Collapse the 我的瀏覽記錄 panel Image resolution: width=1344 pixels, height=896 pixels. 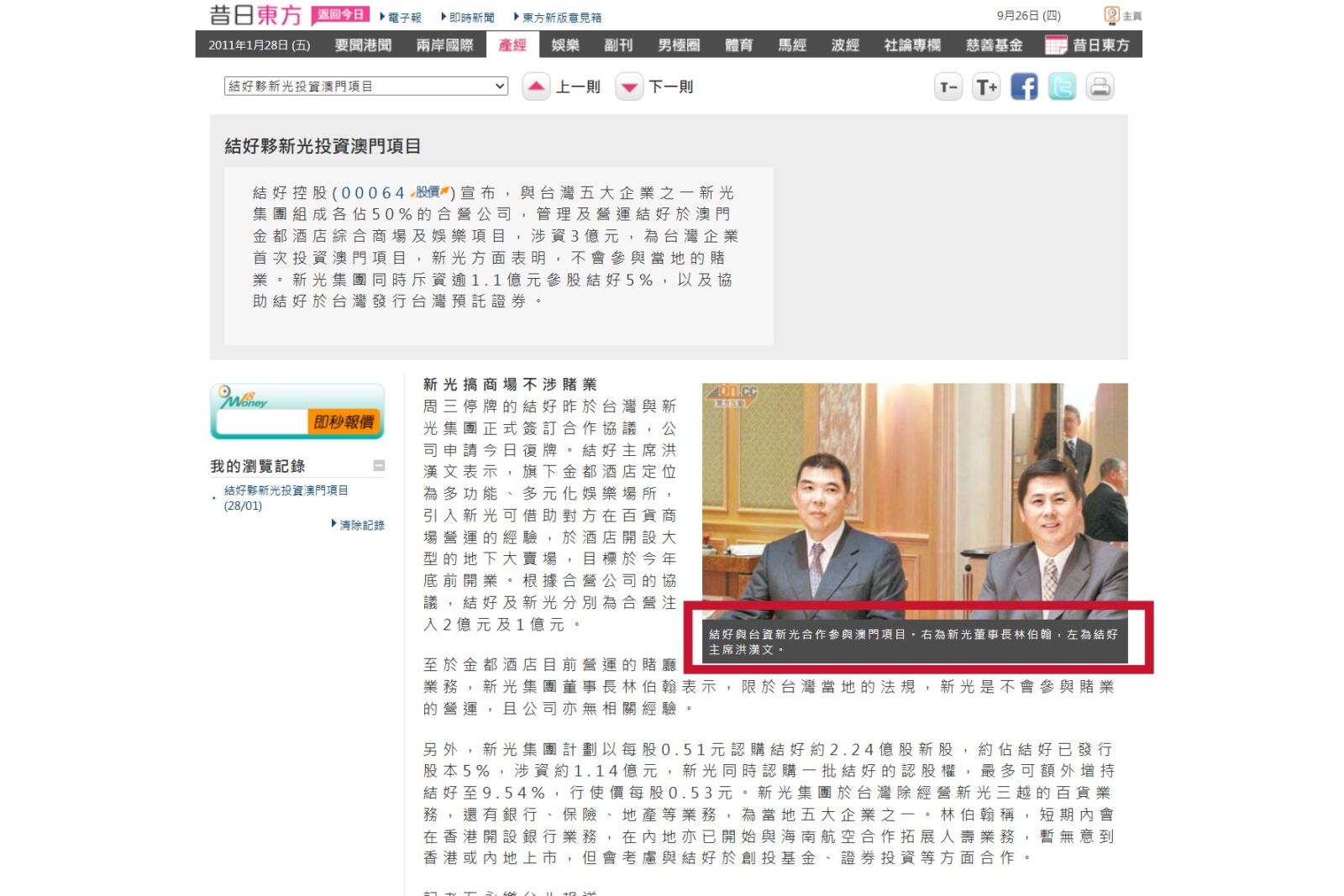tap(379, 465)
